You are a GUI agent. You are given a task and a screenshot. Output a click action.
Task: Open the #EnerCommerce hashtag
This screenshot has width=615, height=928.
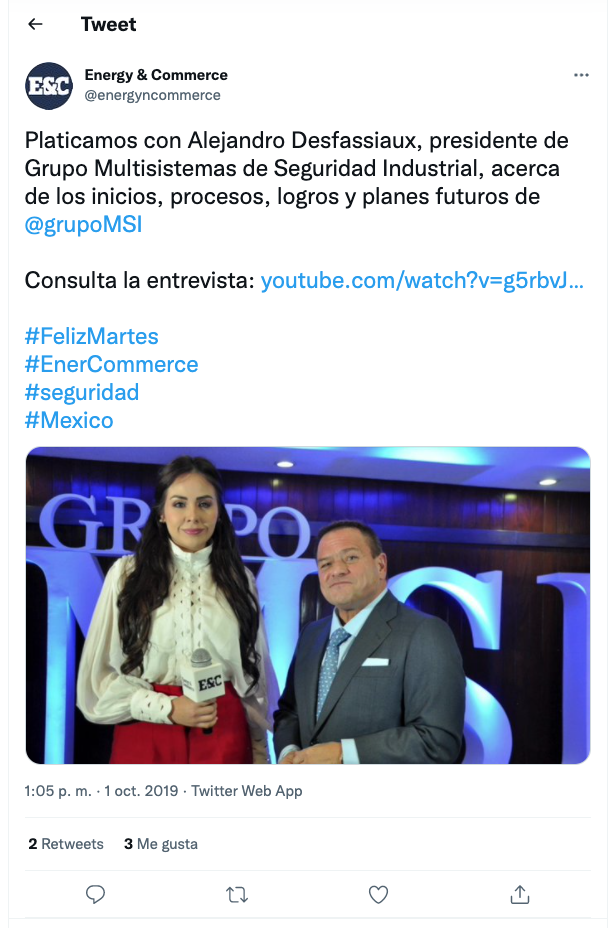pos(111,364)
